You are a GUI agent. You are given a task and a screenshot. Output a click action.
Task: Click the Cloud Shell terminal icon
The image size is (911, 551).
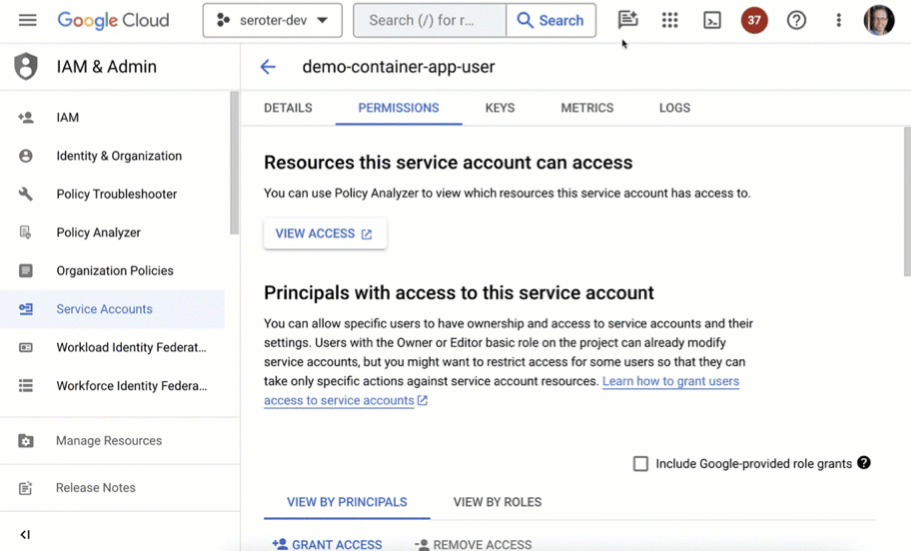(712, 20)
